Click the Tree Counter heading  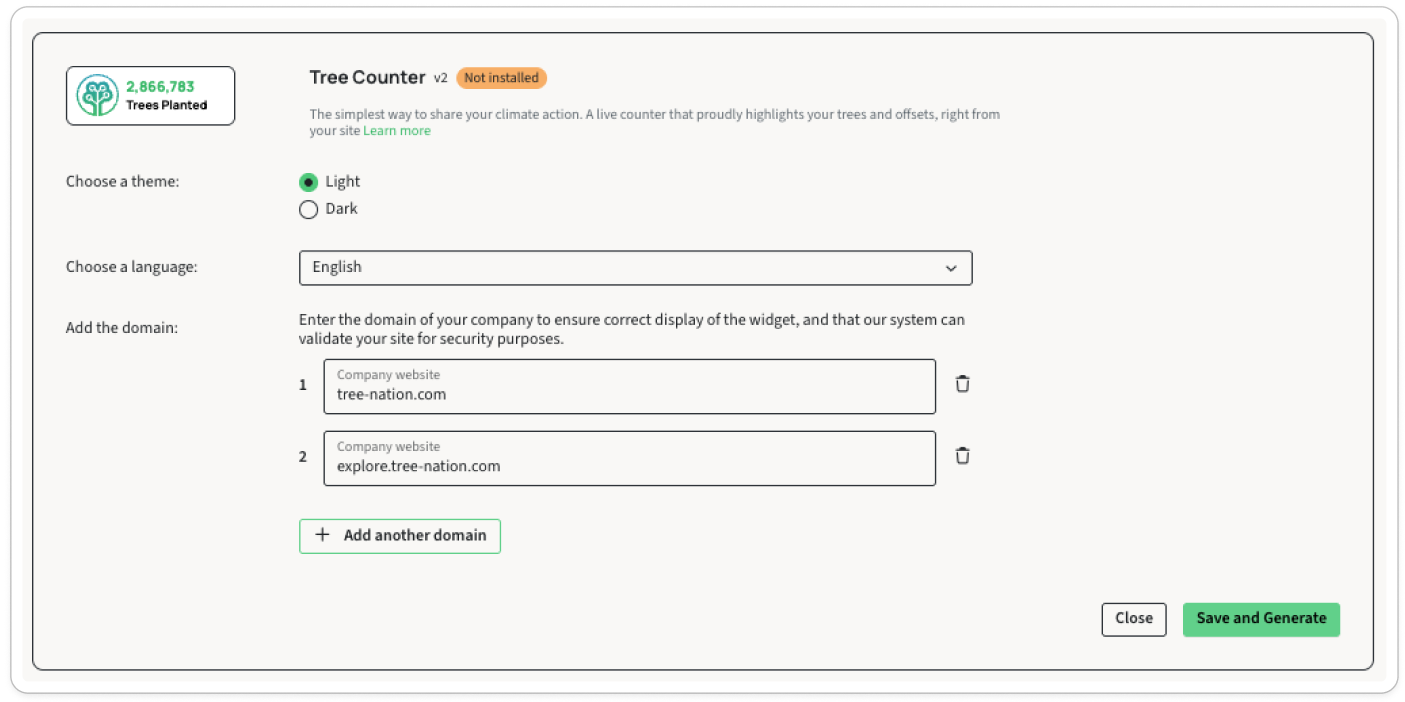367,78
